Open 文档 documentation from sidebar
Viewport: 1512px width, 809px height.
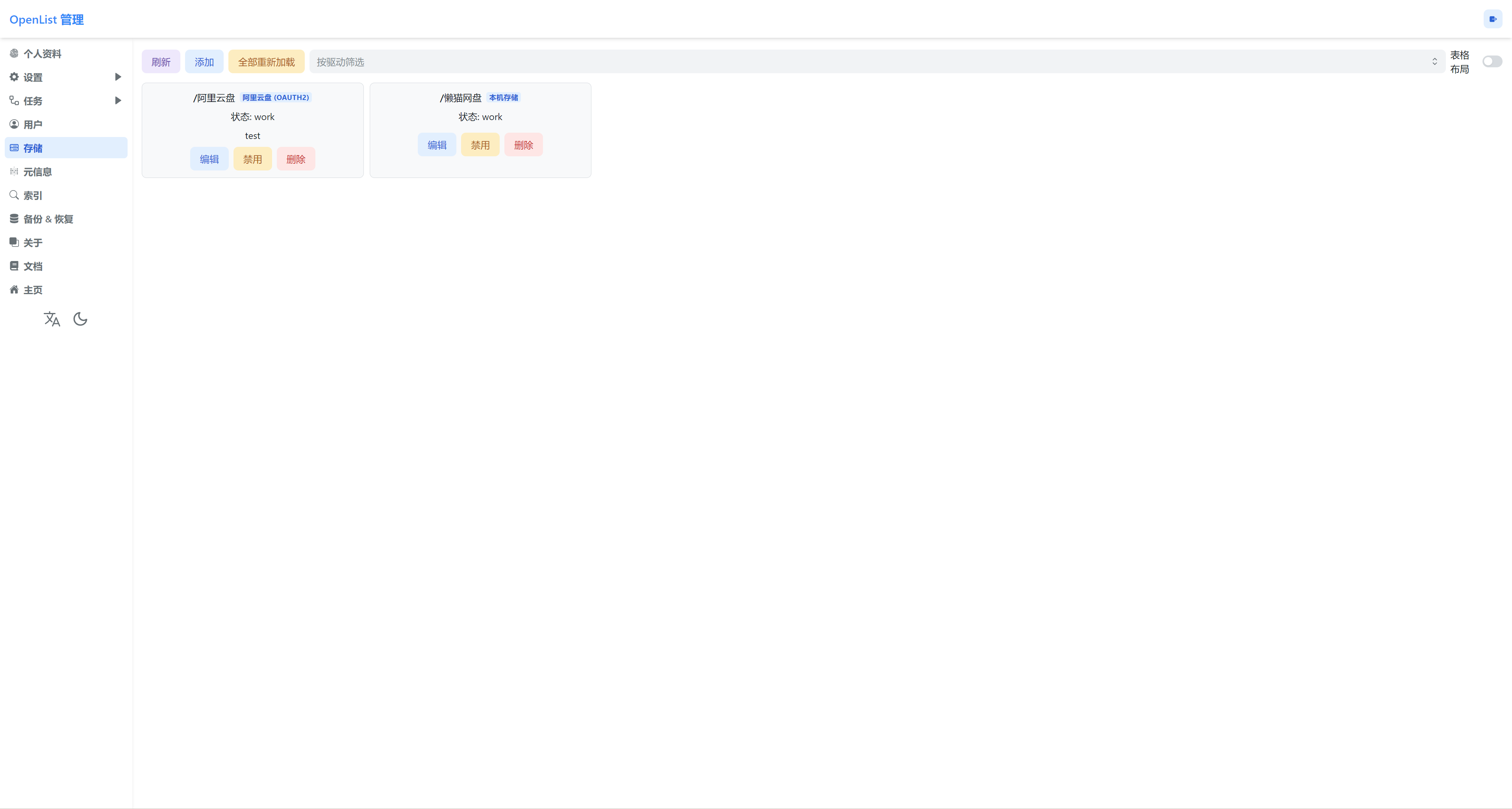coord(66,266)
